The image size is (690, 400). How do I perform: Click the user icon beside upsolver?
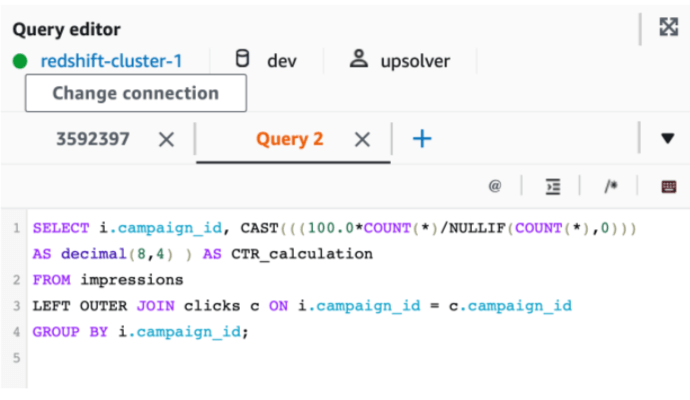358,60
